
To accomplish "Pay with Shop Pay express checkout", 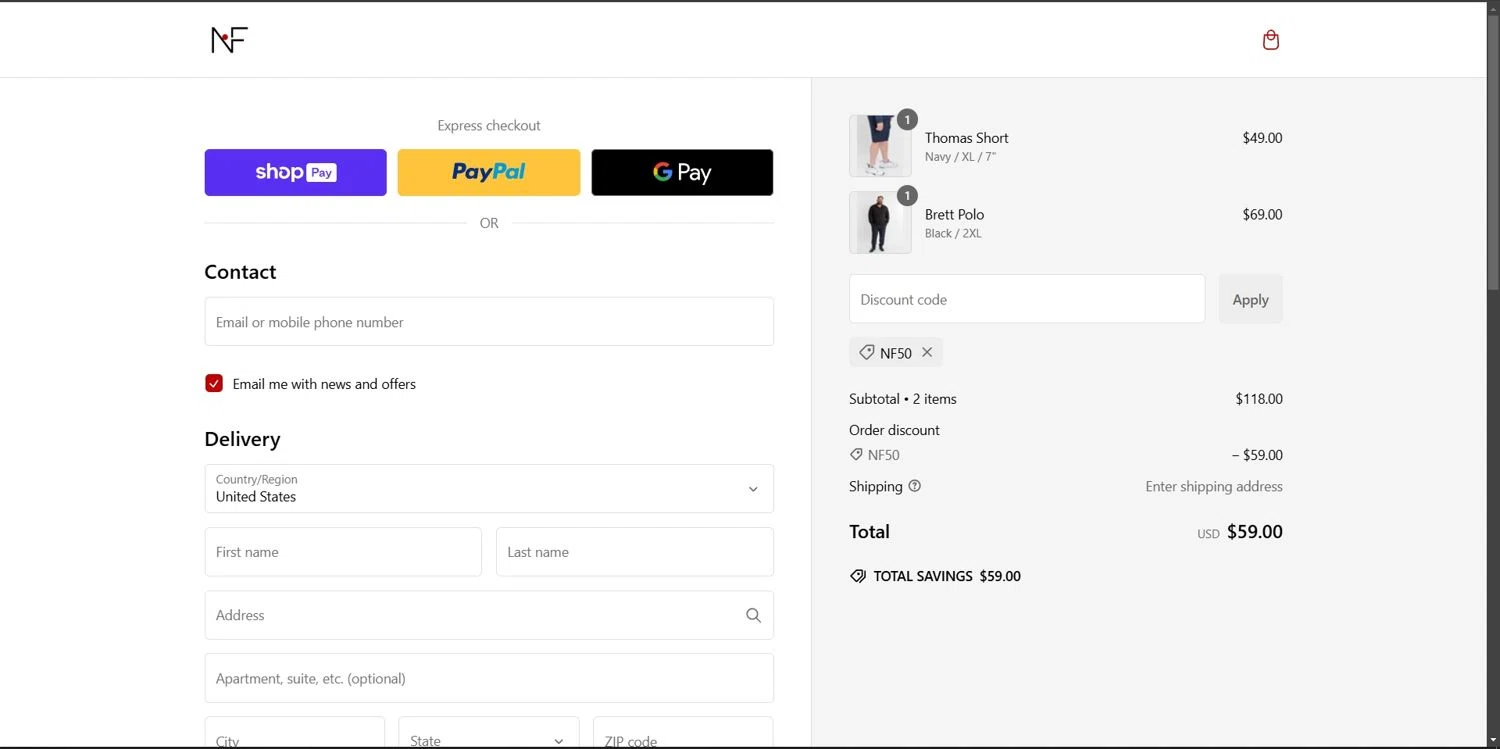I will [296, 172].
